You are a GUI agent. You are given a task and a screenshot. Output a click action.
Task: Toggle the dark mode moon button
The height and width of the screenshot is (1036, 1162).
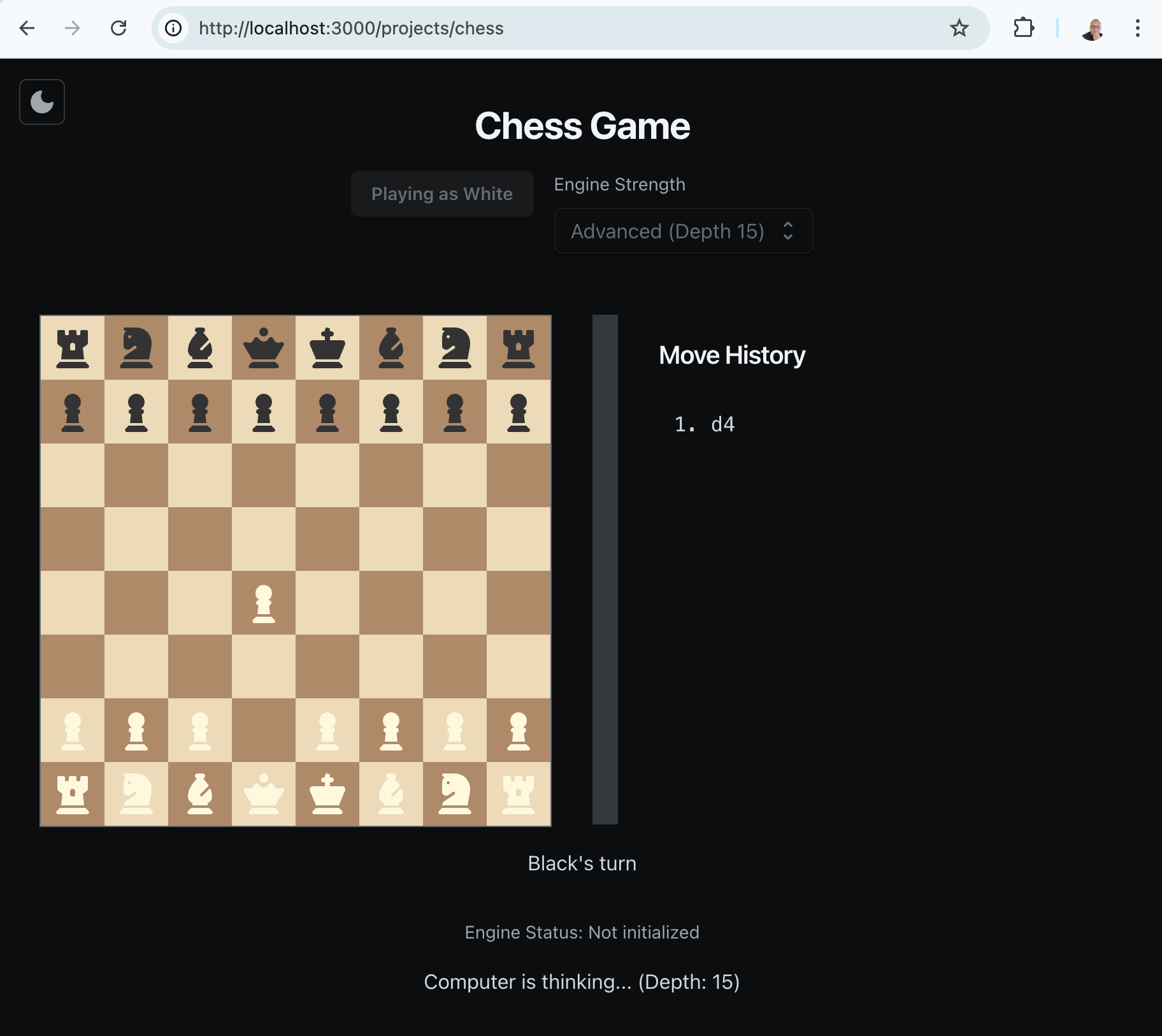point(42,102)
